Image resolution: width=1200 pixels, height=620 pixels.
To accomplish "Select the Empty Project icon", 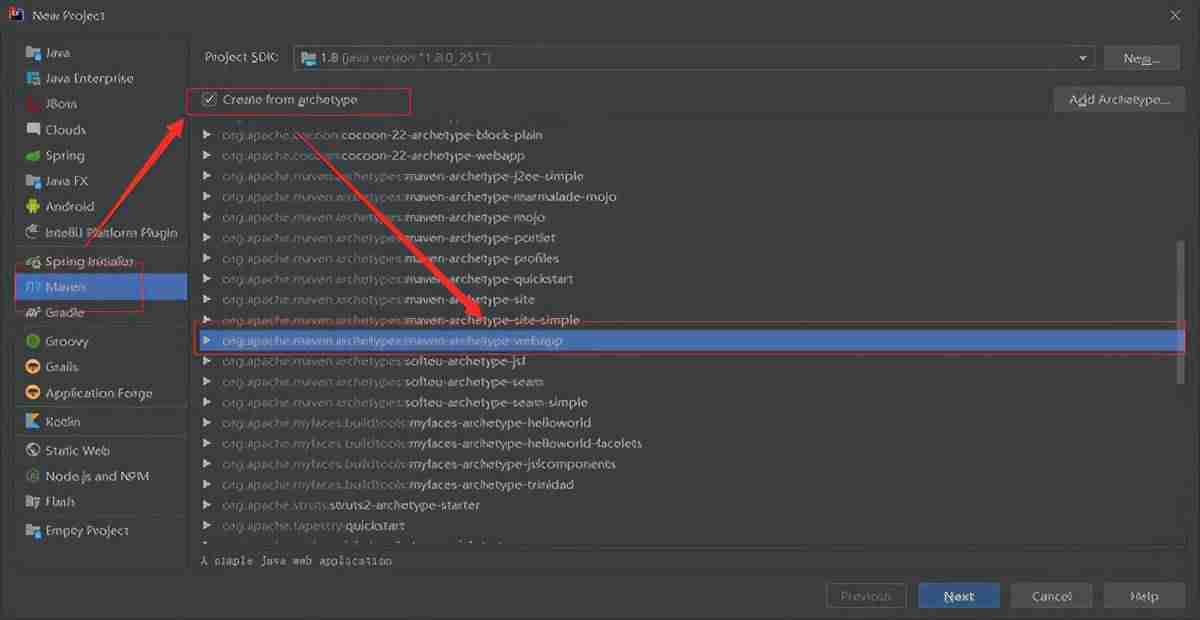I will pyautogui.click(x=33, y=531).
